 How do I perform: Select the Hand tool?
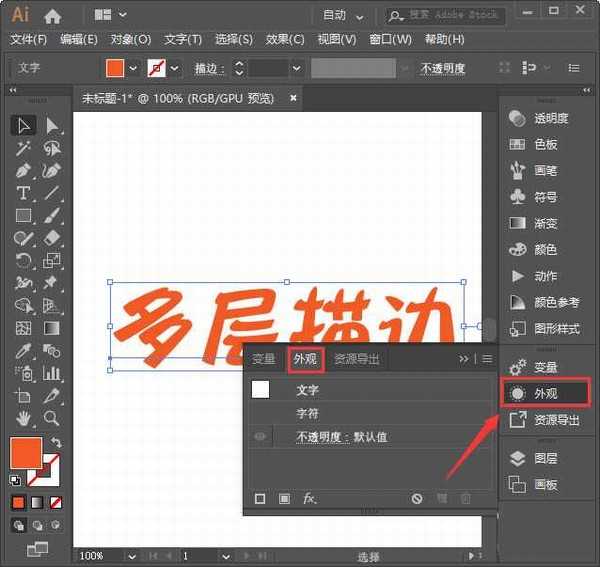tap(23, 419)
